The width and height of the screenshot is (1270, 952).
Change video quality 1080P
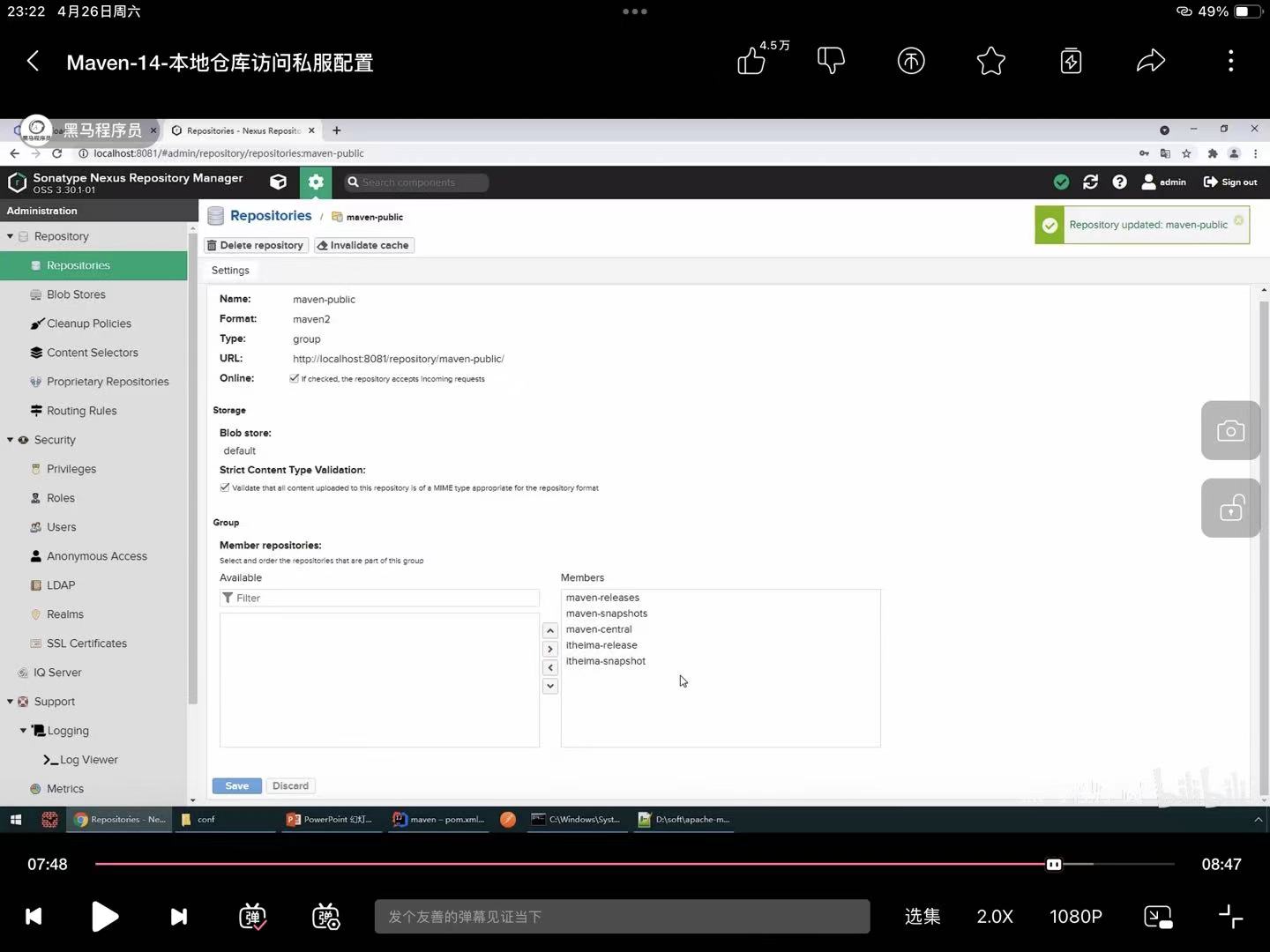1076,917
